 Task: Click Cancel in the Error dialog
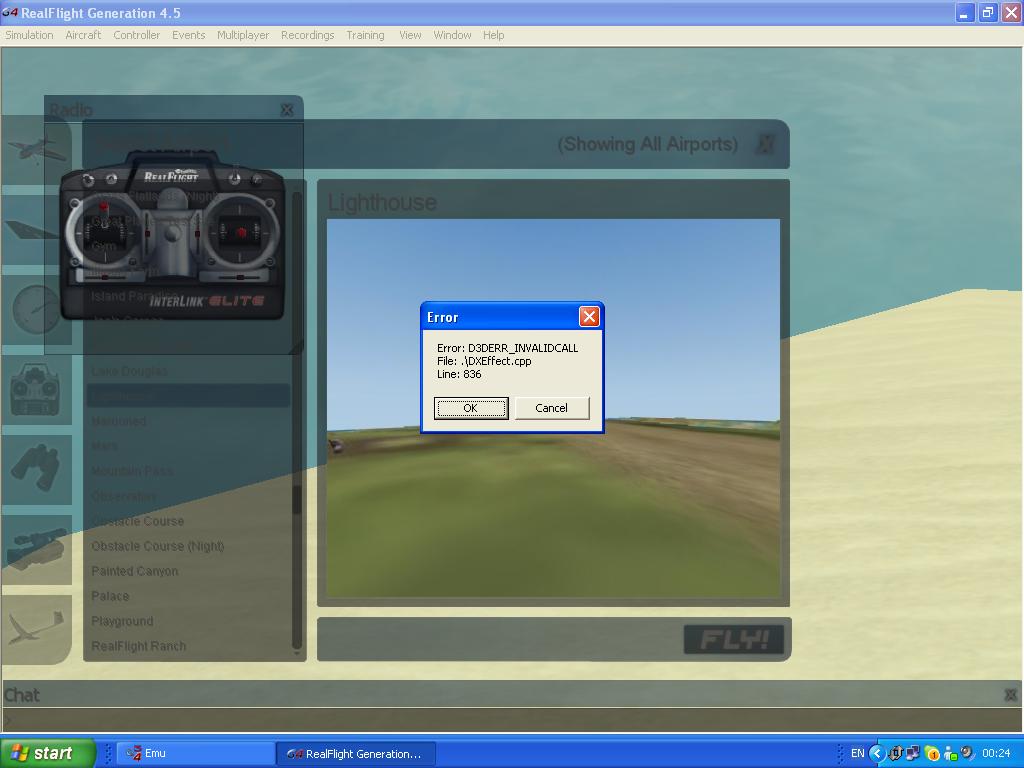coord(552,408)
